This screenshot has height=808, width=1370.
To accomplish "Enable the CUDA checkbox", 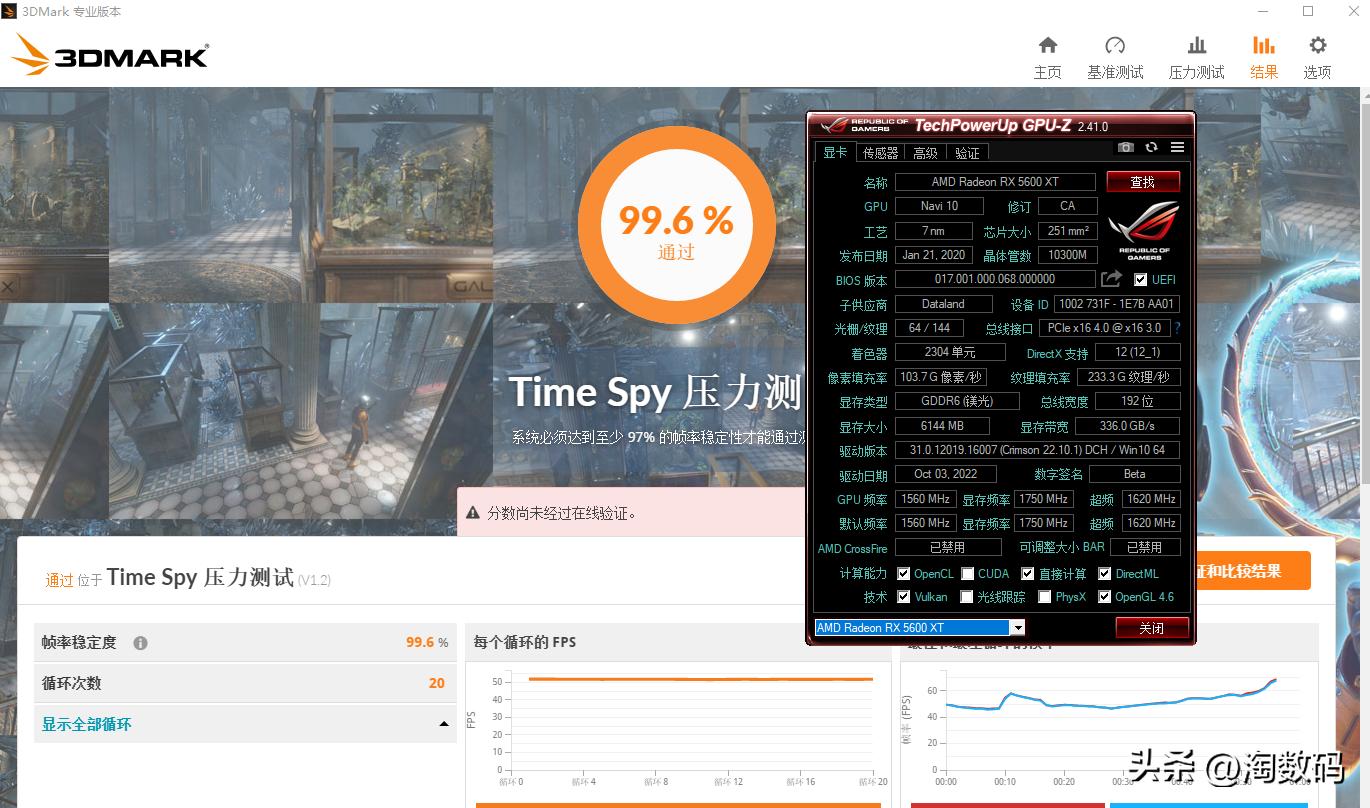I will click(968, 574).
